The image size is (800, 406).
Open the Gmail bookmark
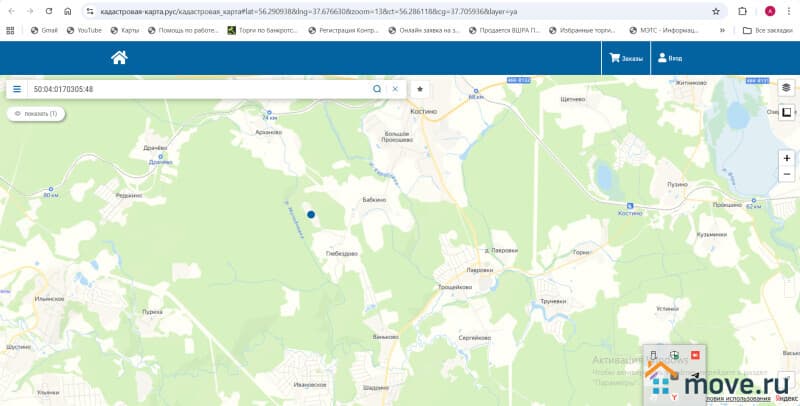coord(43,30)
